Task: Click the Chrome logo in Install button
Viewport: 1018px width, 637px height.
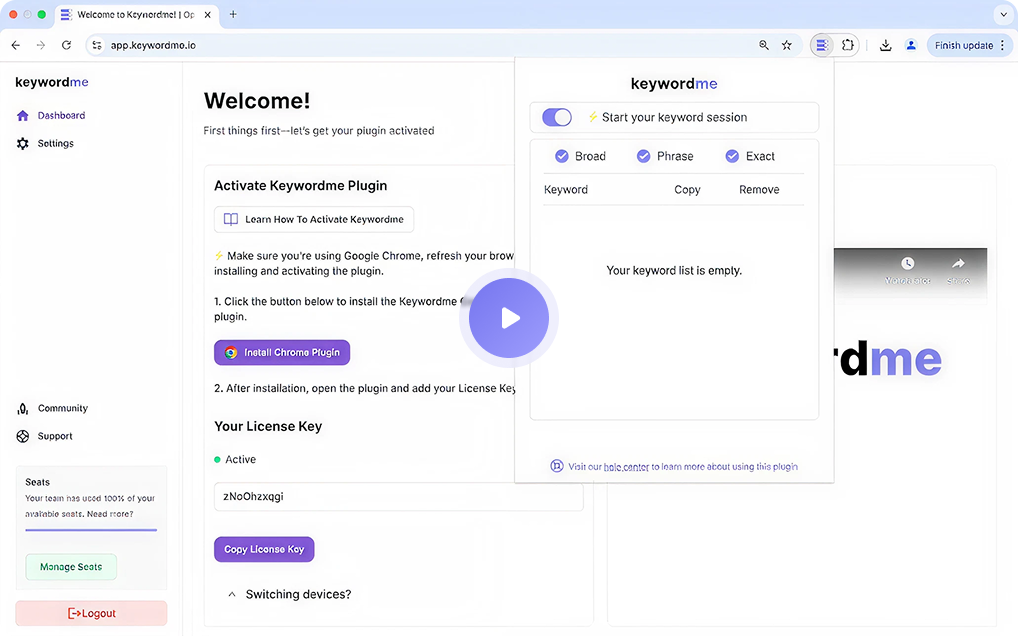Action: [x=230, y=353]
